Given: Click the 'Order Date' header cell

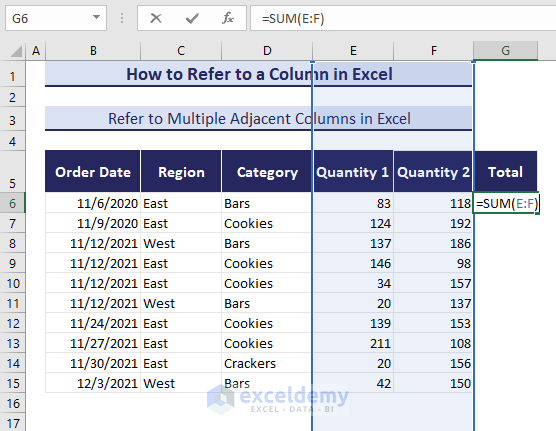Looking at the screenshot, I should [93, 172].
